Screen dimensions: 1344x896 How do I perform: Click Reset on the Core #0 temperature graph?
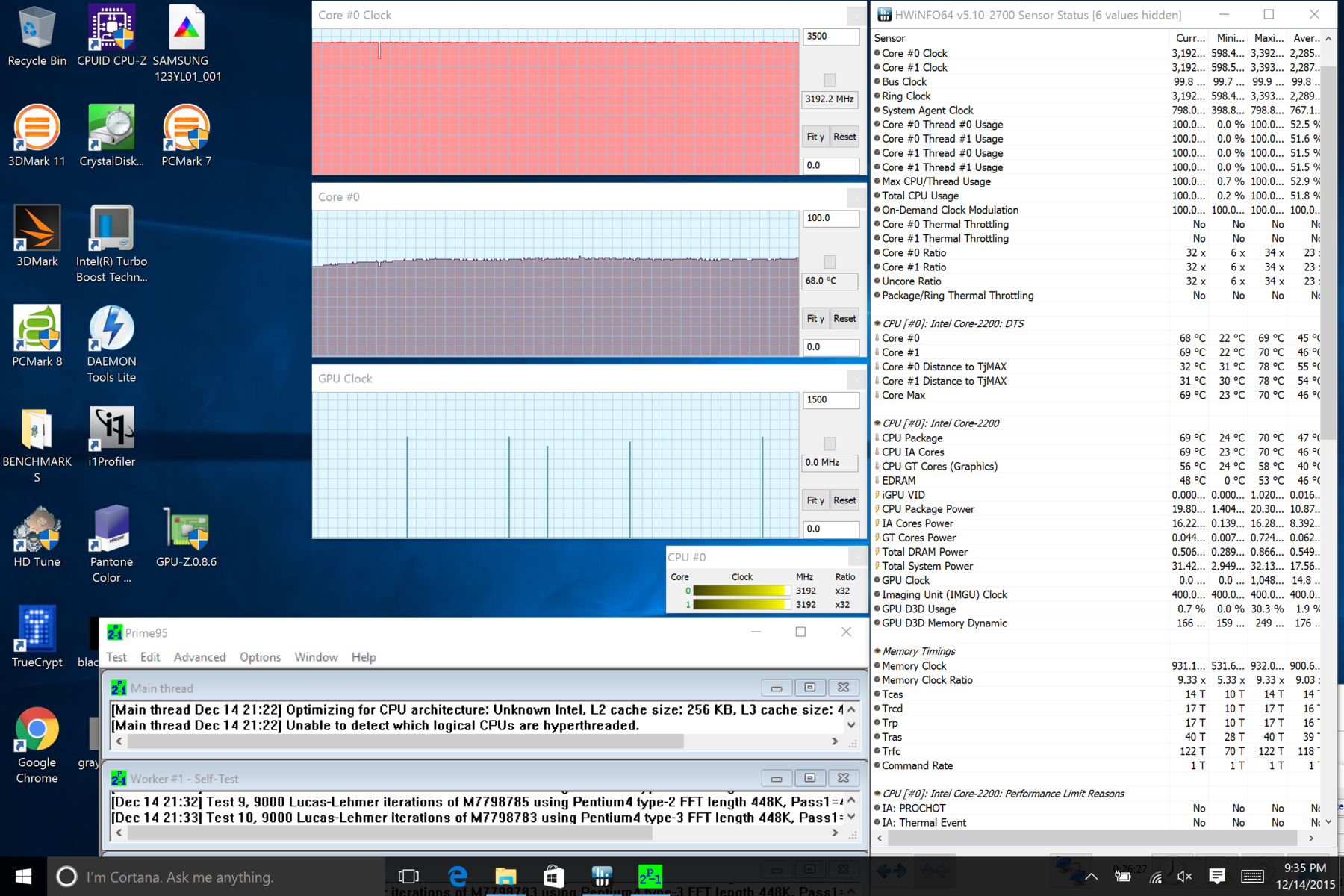tap(845, 319)
